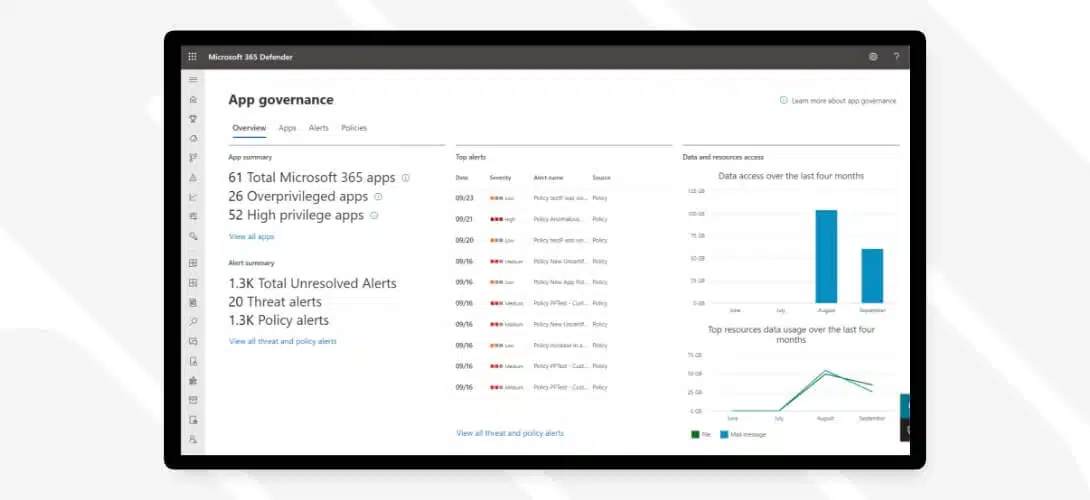
Task: Collapse the sidebar with hamburger icon
Action: click(193, 80)
